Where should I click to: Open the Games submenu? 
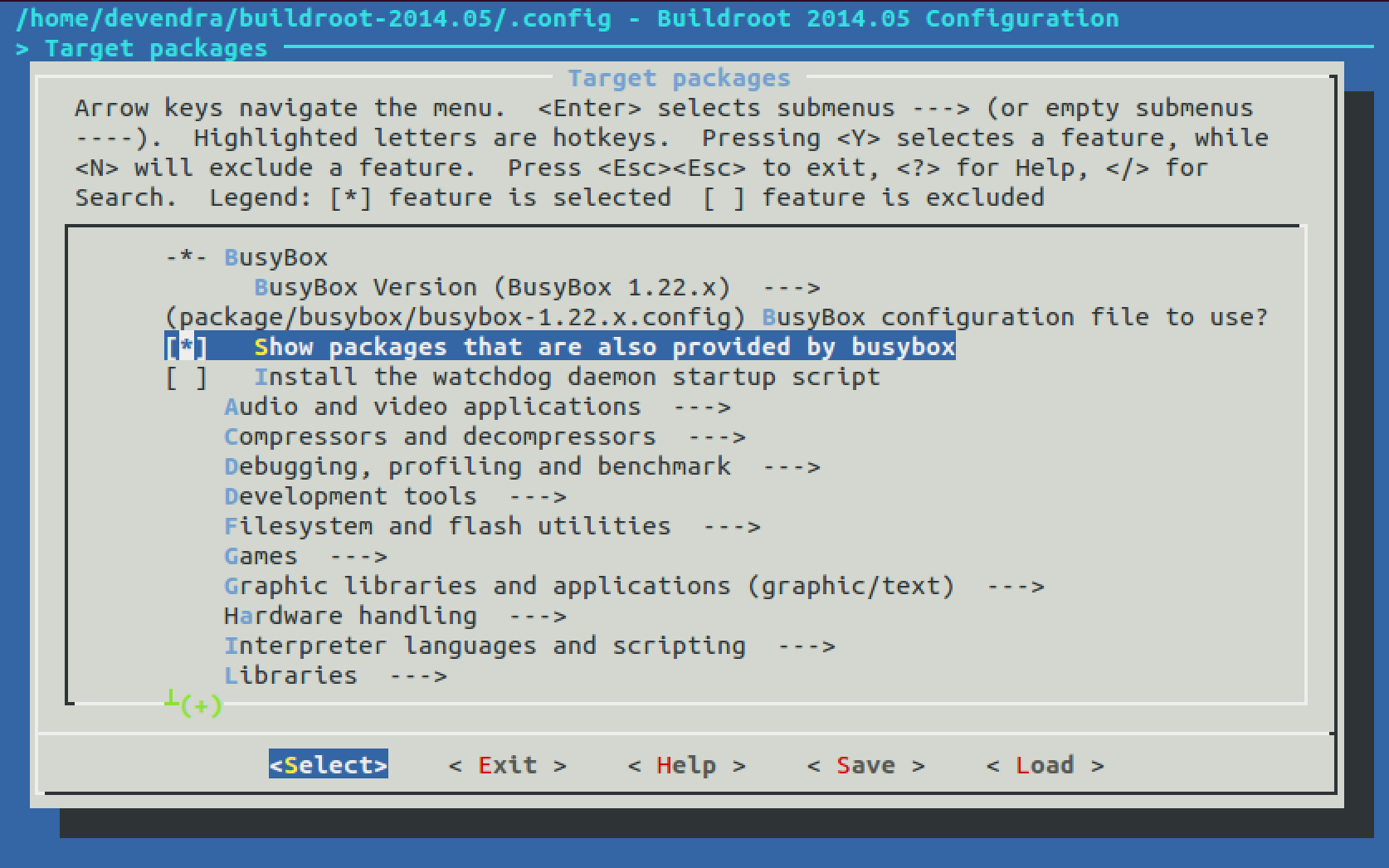pos(305,556)
